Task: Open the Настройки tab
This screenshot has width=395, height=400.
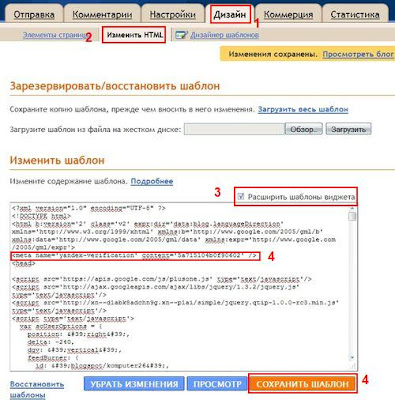Action: pyautogui.click(x=173, y=15)
